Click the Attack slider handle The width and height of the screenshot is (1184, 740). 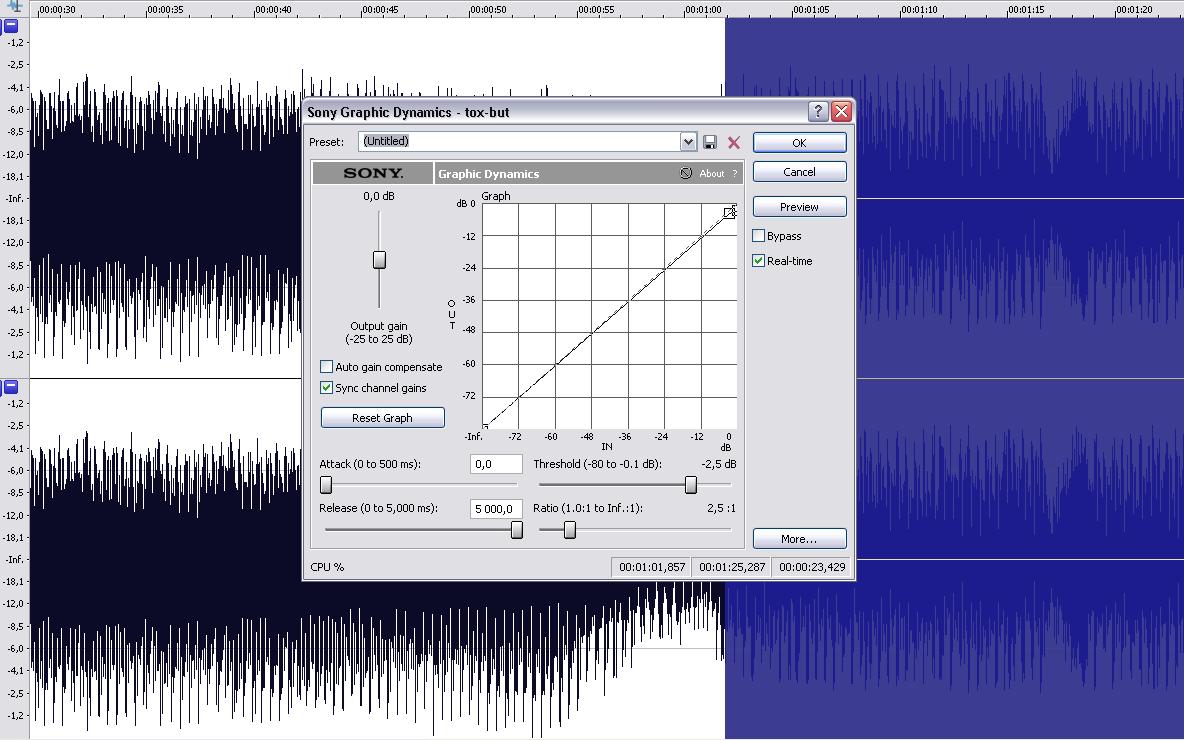coord(326,485)
